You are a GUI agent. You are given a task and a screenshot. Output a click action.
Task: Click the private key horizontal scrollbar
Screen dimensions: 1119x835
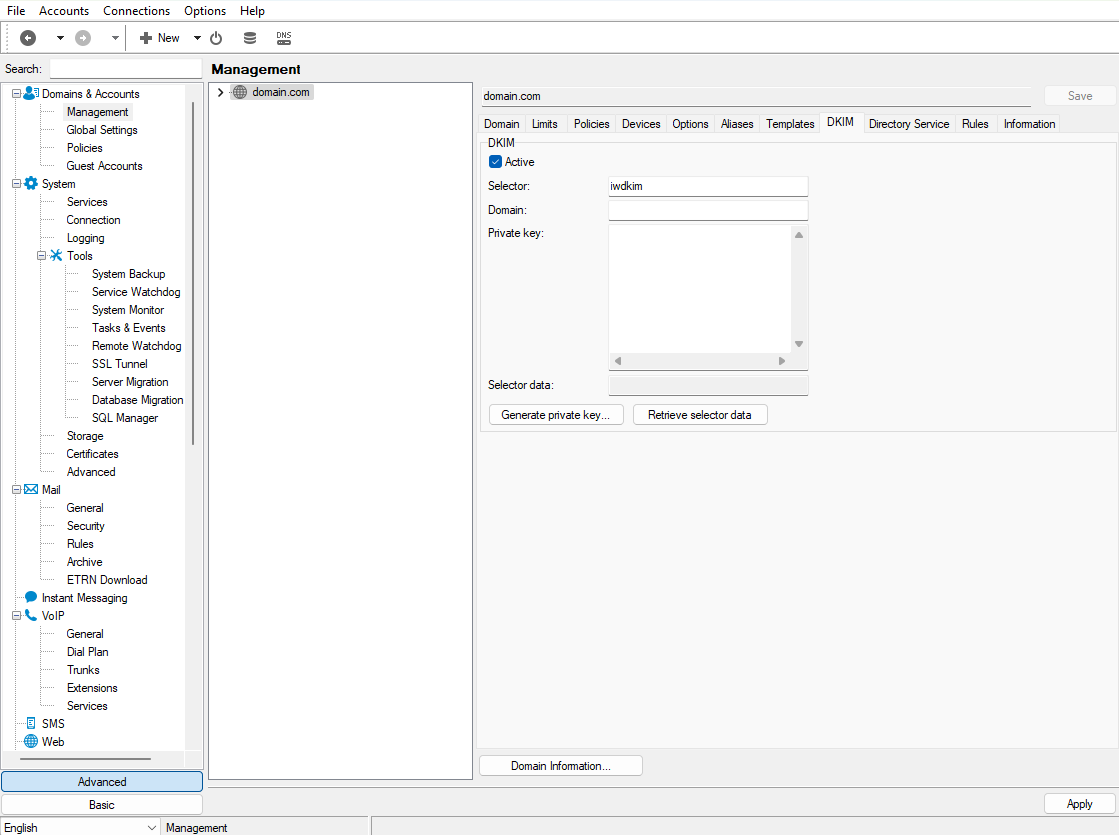point(700,361)
